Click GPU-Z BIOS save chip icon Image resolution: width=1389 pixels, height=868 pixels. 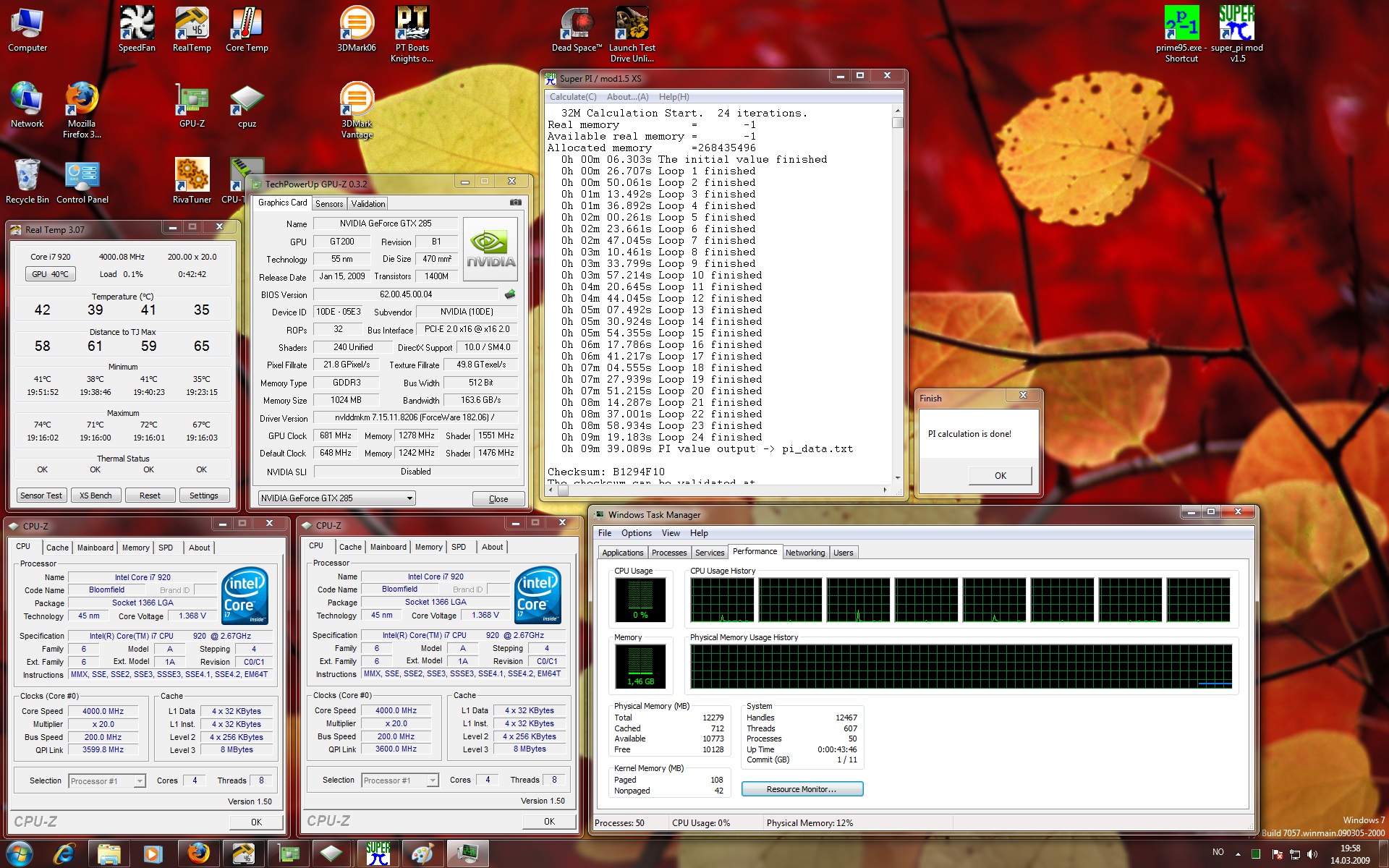510,294
